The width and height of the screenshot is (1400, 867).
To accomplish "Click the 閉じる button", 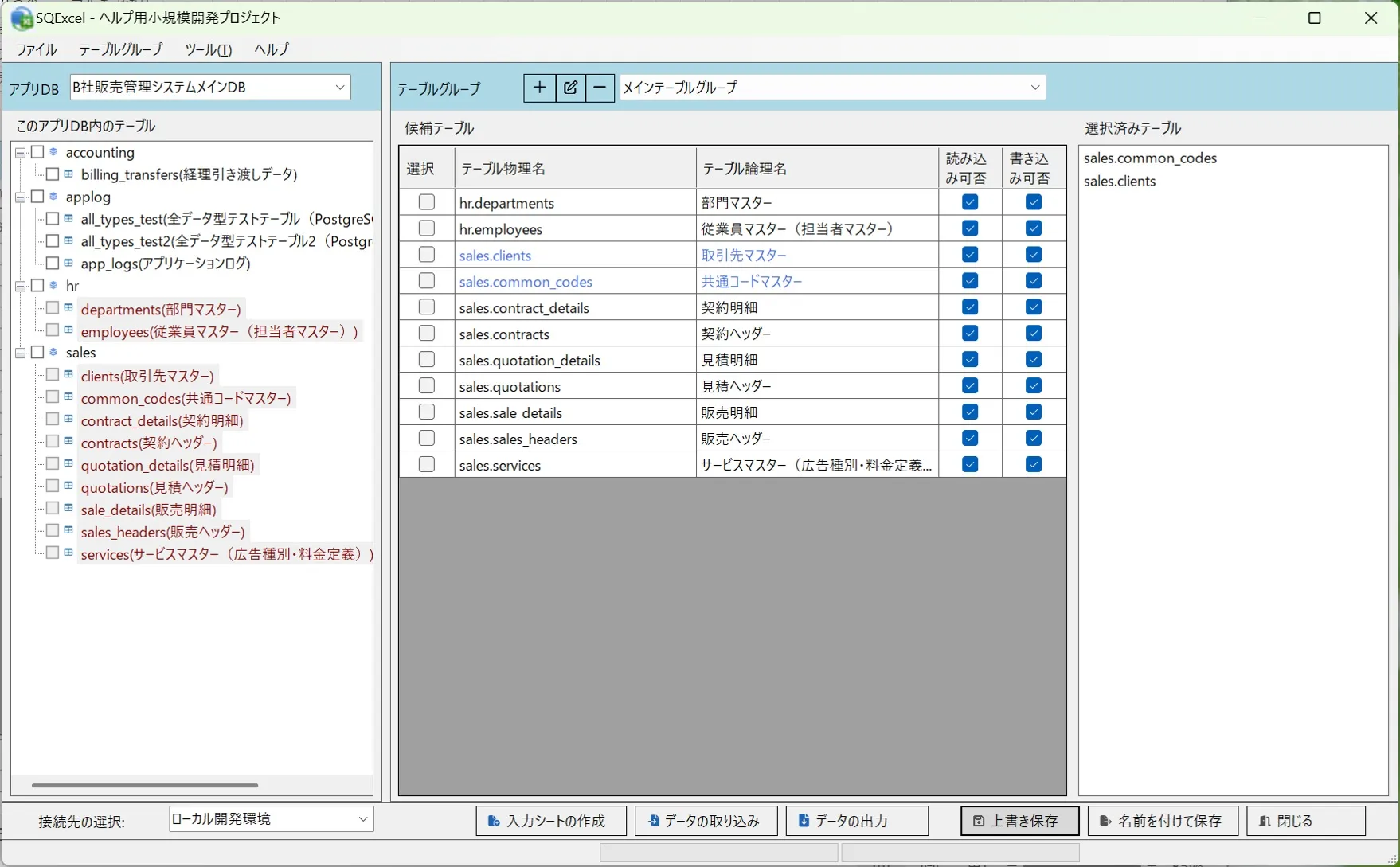I will coord(1306,821).
